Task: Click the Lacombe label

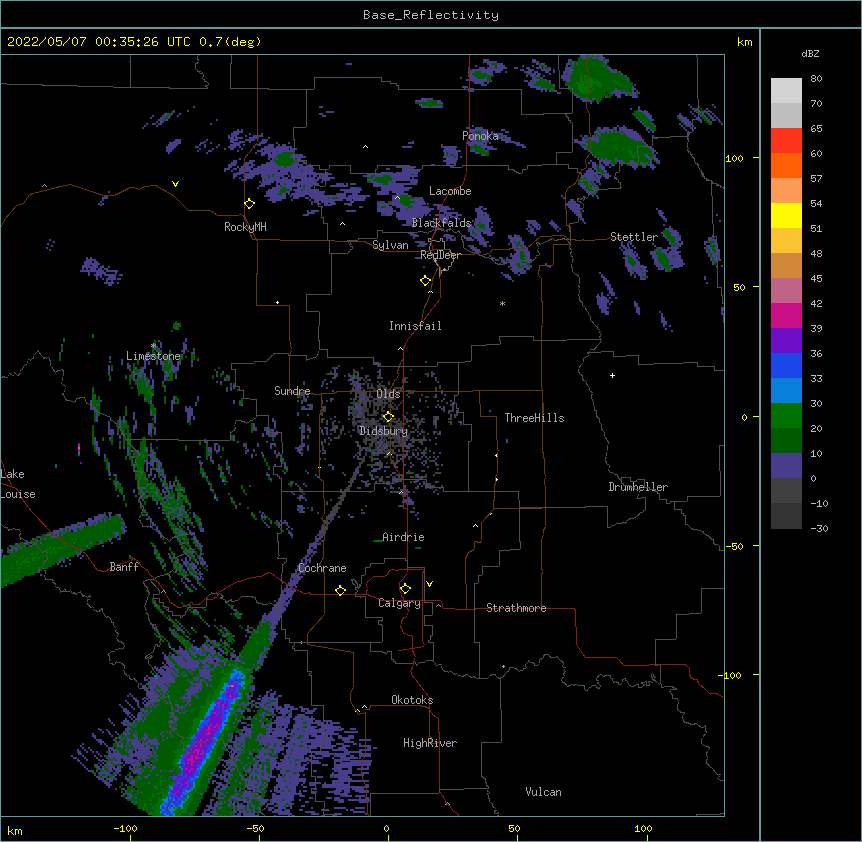Action: [x=450, y=191]
